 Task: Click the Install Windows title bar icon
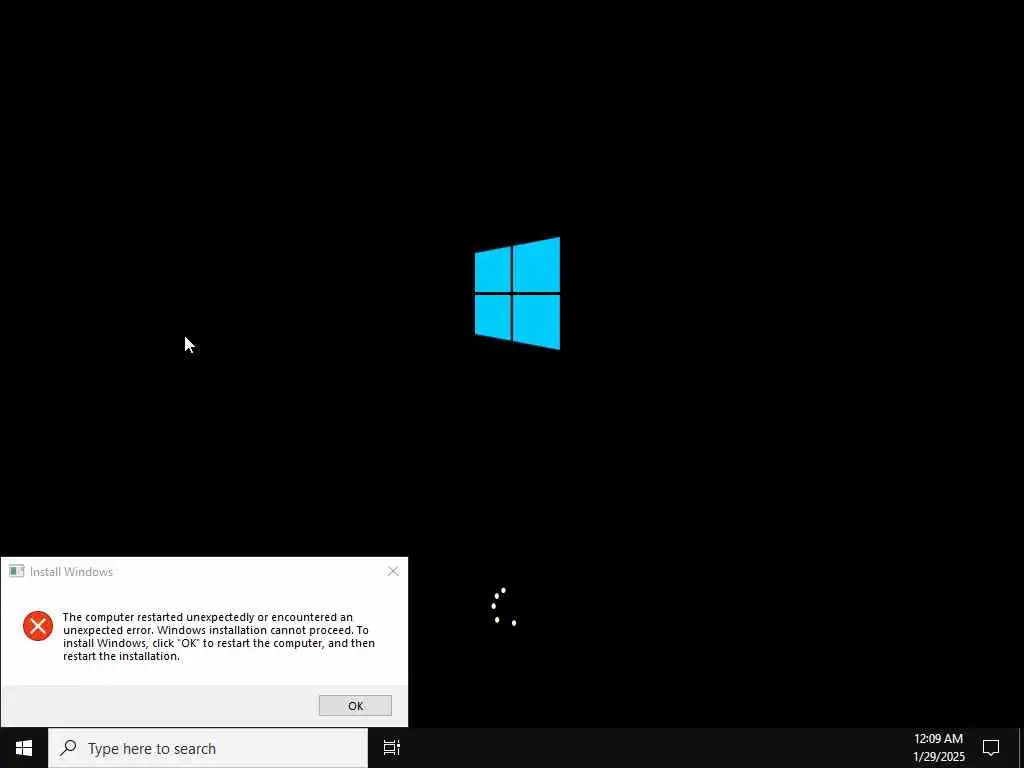pos(16,571)
